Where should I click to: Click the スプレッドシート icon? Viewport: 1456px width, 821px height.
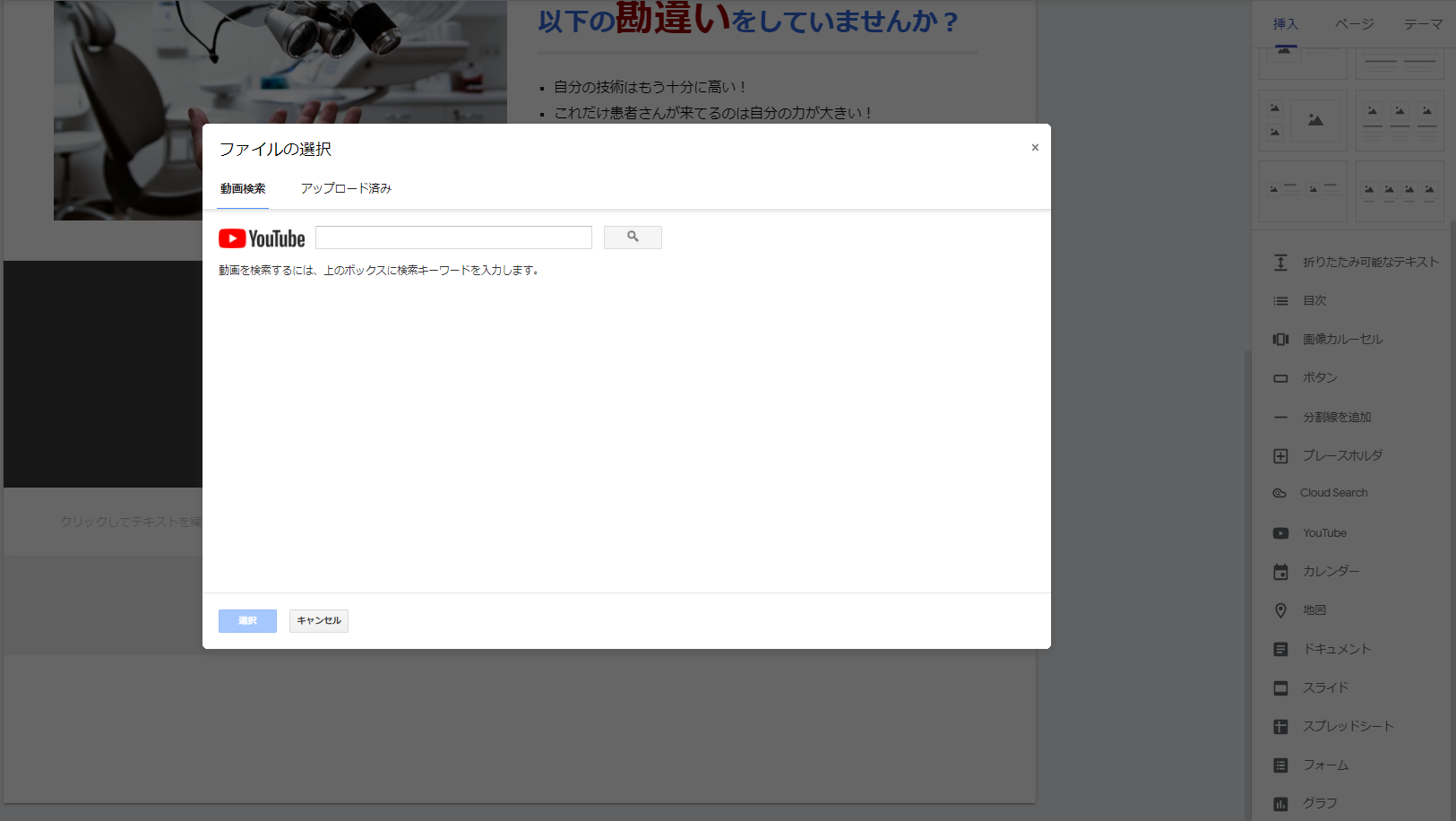point(1280,727)
